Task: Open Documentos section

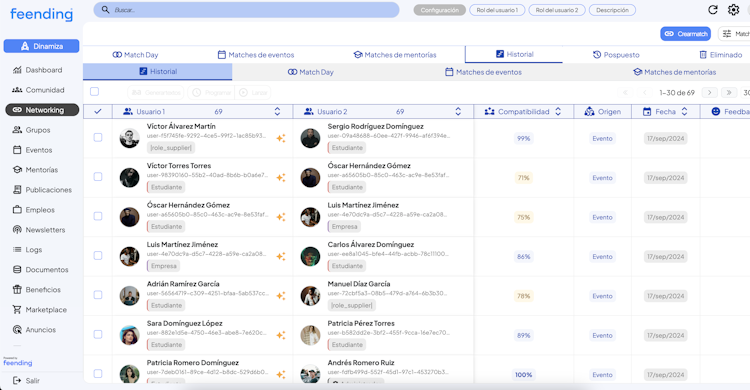Action: [x=40, y=270]
